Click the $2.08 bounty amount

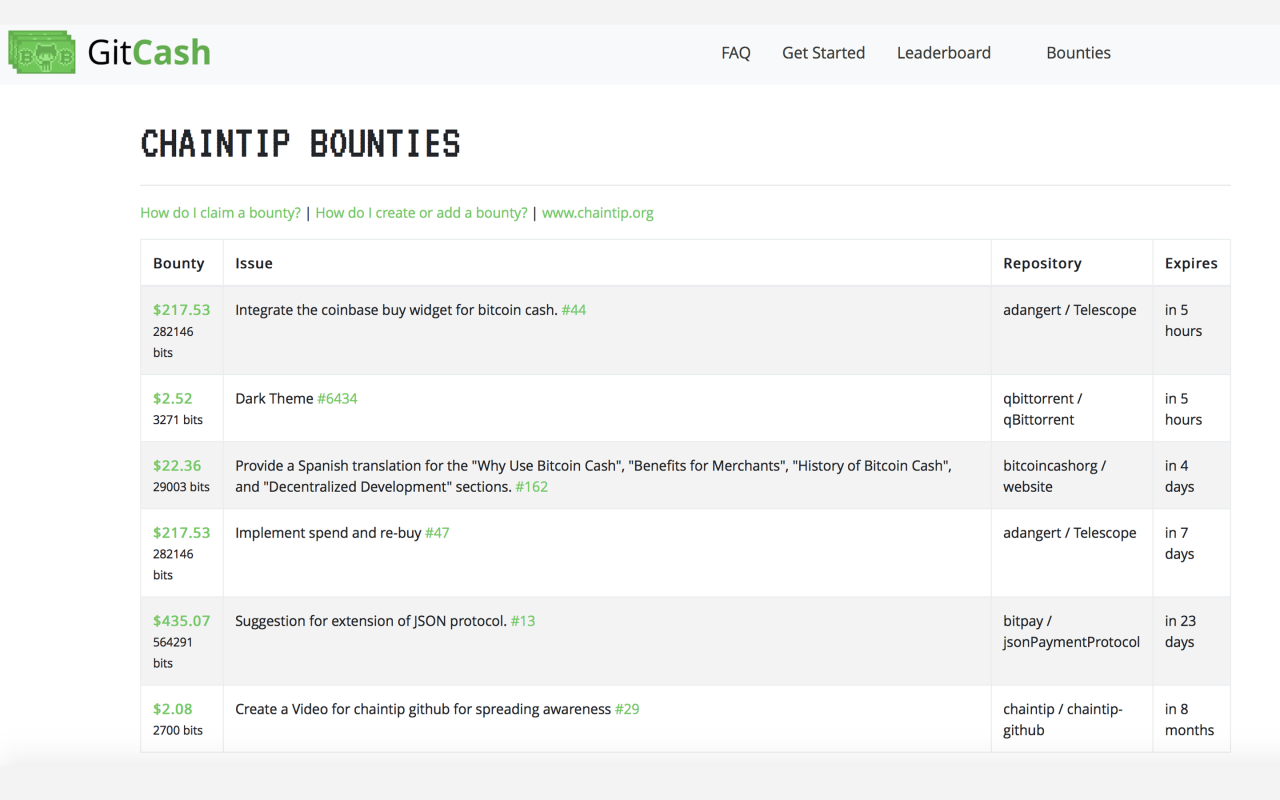pos(172,708)
